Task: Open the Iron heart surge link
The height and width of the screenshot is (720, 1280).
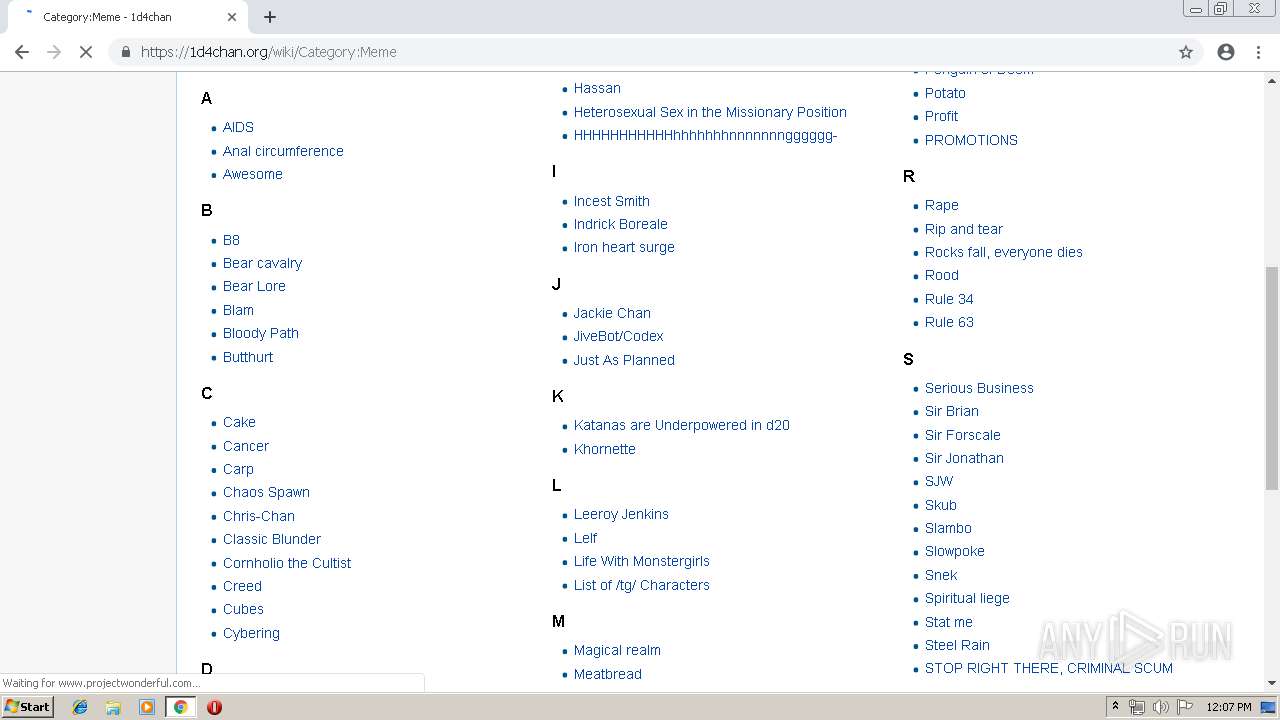Action: [624, 247]
